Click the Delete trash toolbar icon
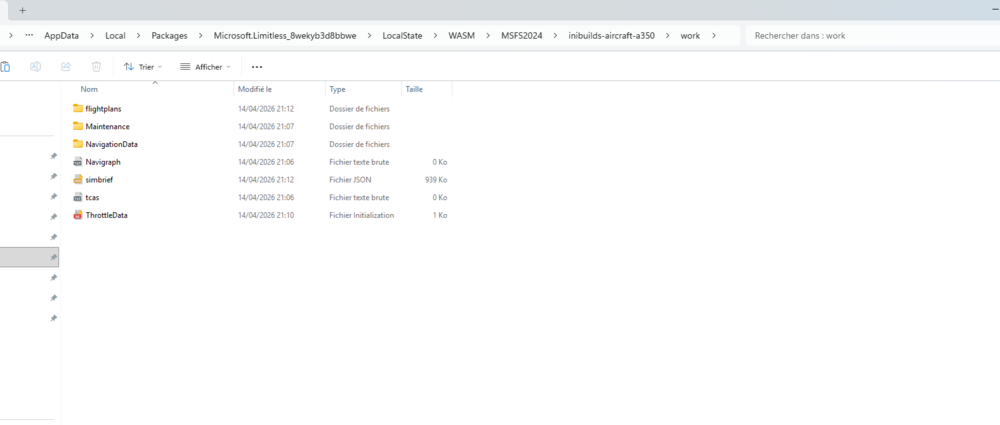 [96, 67]
